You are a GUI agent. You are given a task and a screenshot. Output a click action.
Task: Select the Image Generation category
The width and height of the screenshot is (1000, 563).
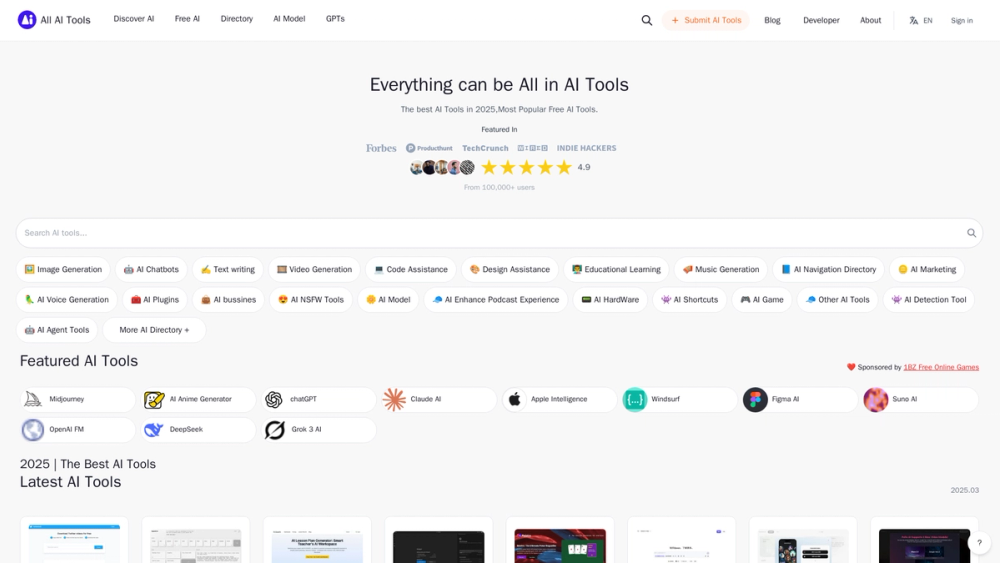tap(63, 270)
